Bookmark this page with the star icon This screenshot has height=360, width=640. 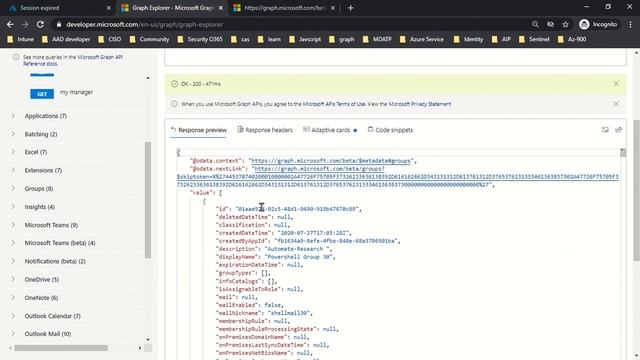[565, 24]
